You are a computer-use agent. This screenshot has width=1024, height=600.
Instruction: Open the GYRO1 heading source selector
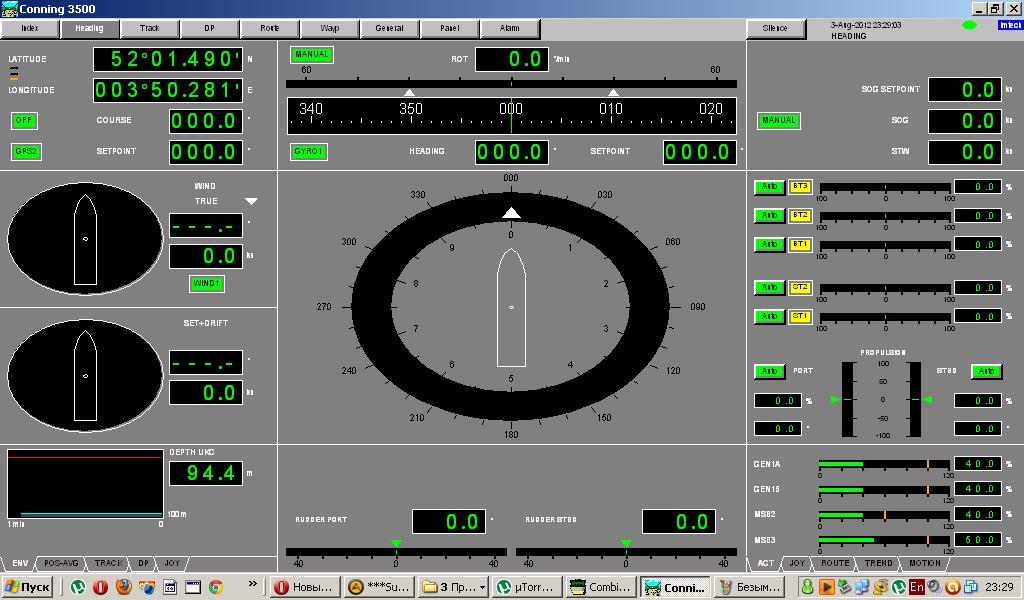coord(309,152)
